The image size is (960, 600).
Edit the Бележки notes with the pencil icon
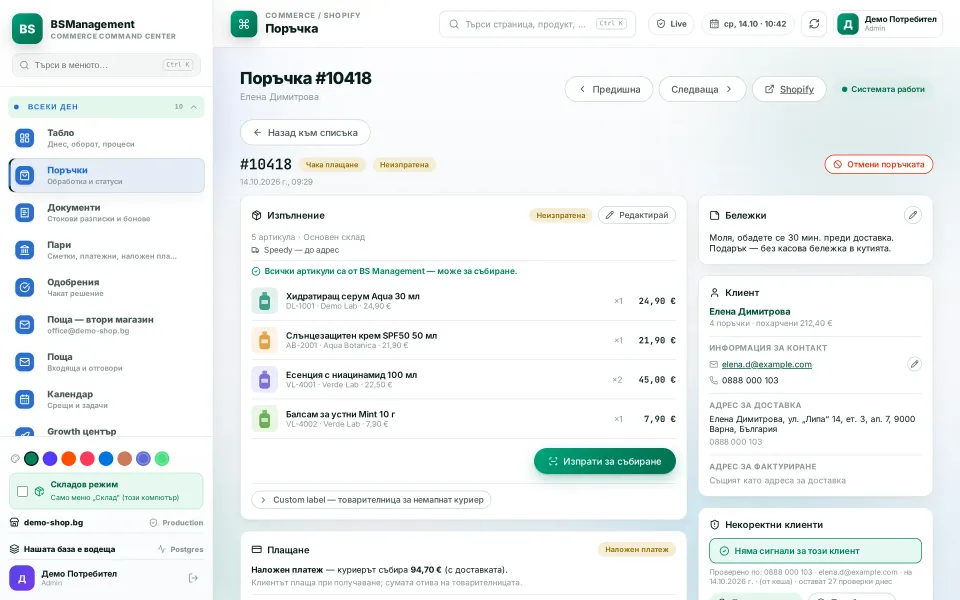point(912,215)
